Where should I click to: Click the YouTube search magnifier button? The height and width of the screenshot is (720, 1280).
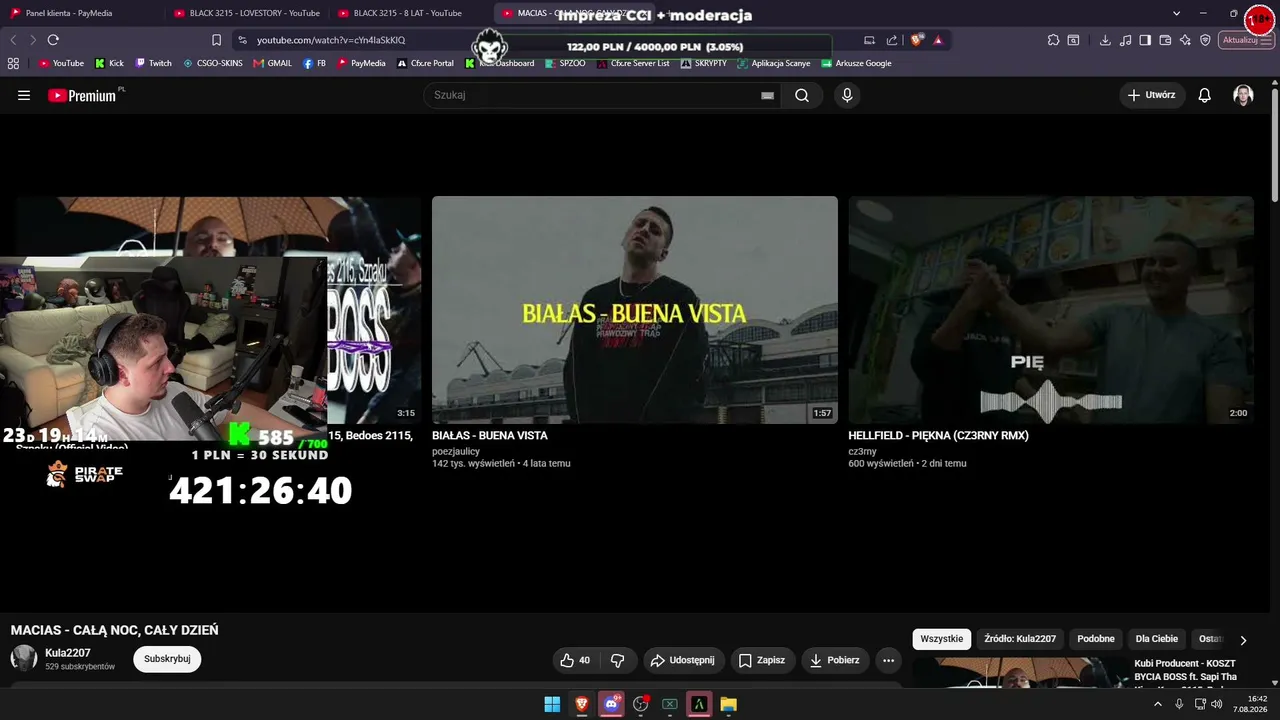click(x=802, y=95)
